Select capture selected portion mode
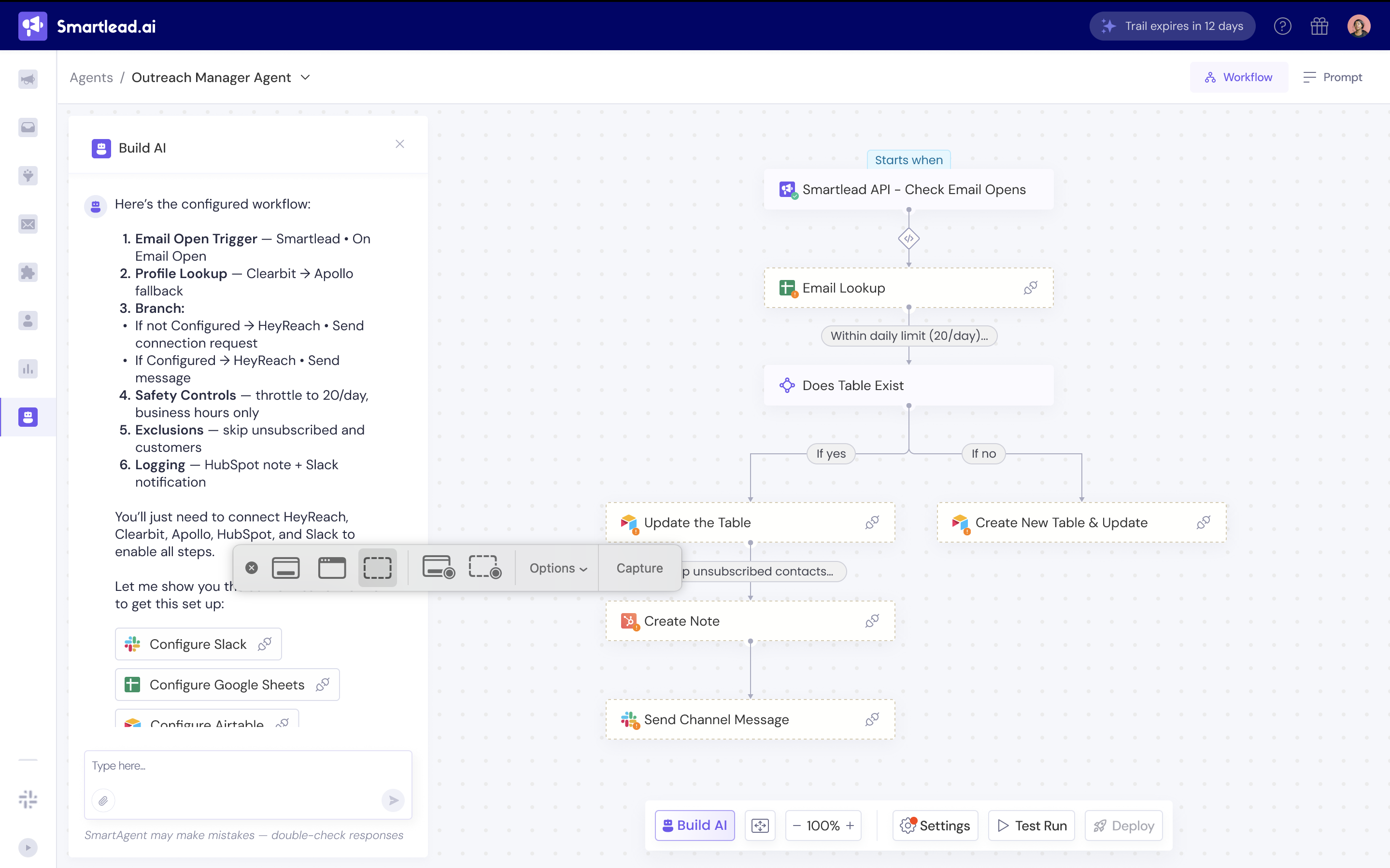Image resolution: width=1390 pixels, height=868 pixels. tap(378, 568)
